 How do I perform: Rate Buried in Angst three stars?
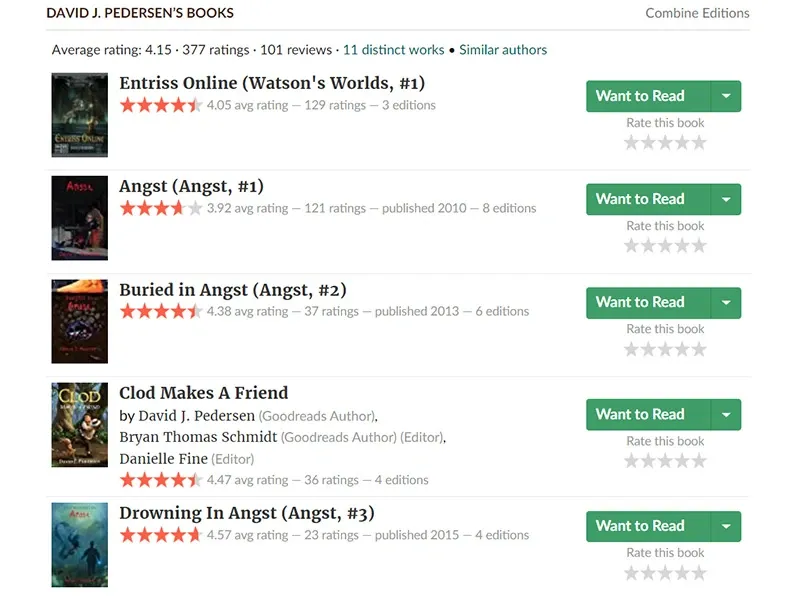[x=665, y=349]
